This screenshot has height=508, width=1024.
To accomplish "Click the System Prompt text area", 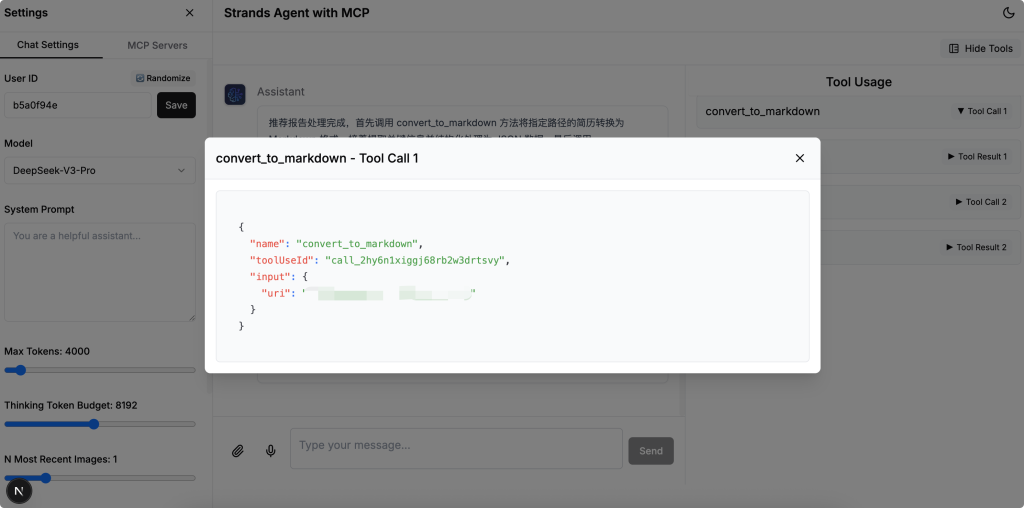I will [100, 272].
